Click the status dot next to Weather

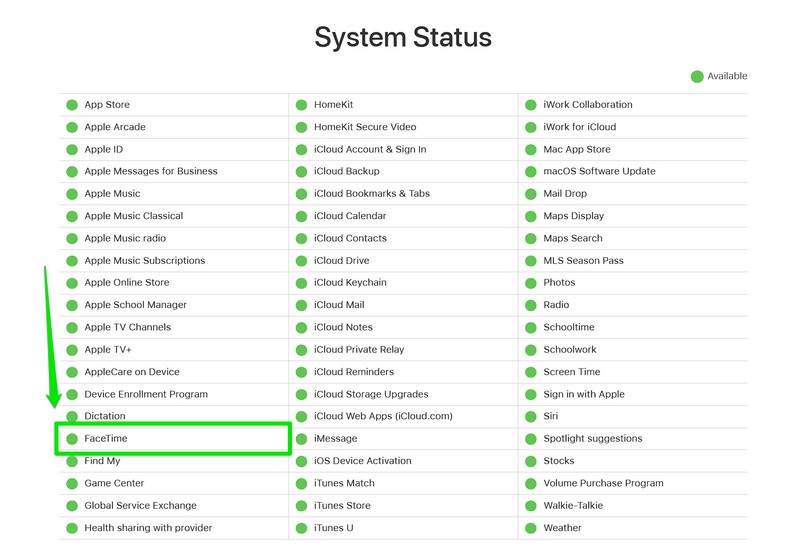pos(531,528)
